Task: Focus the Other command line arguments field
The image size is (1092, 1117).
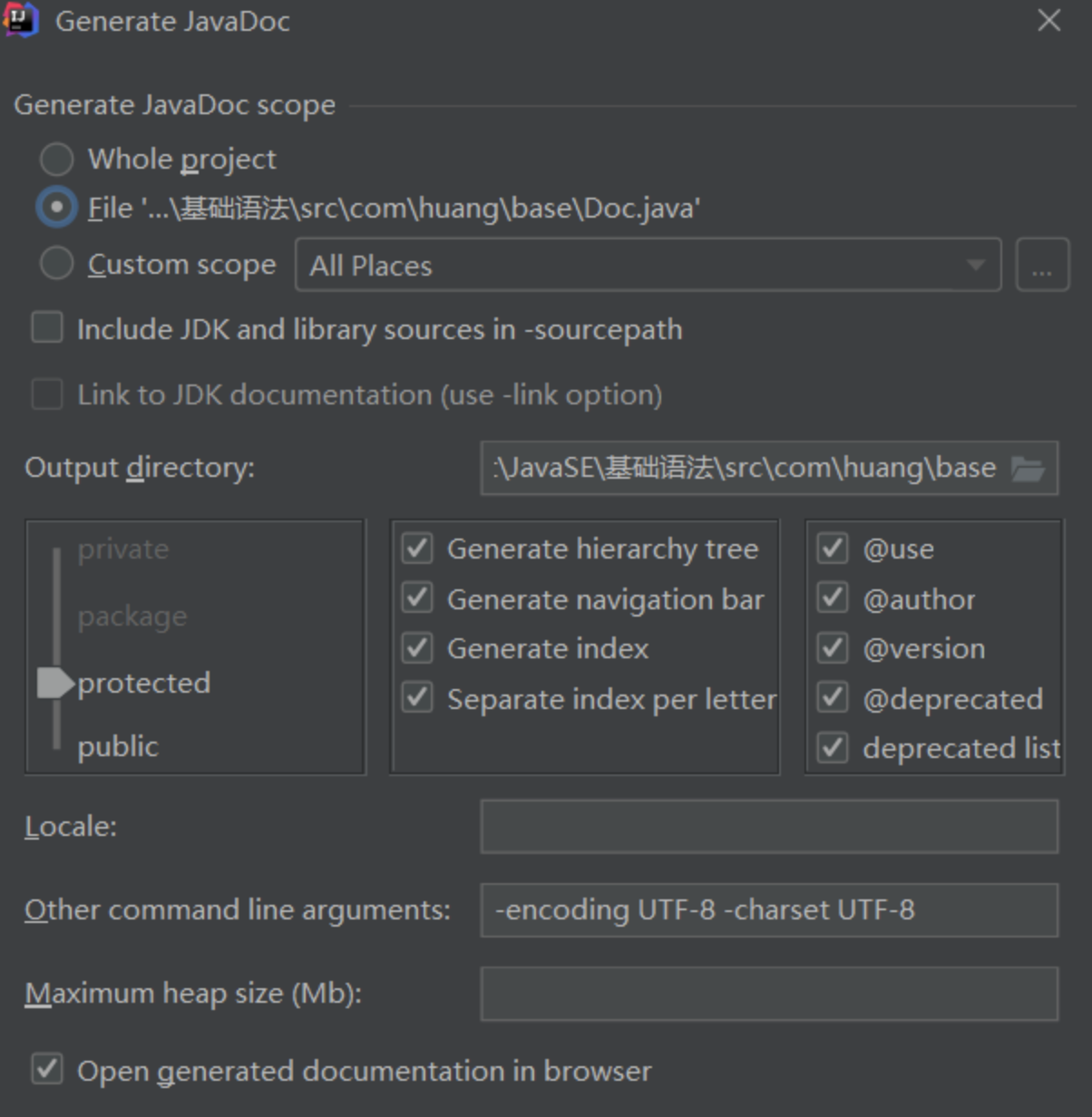Action: (769, 910)
